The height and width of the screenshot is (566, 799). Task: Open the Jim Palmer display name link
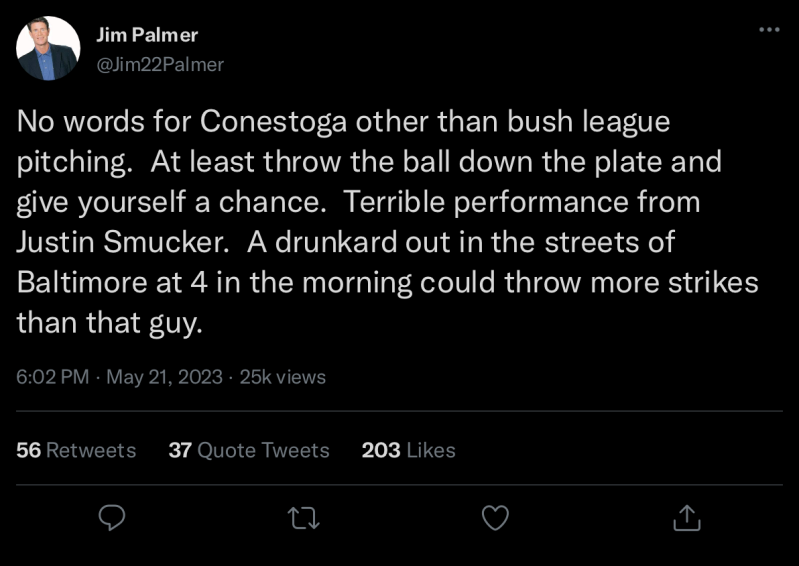point(147,35)
